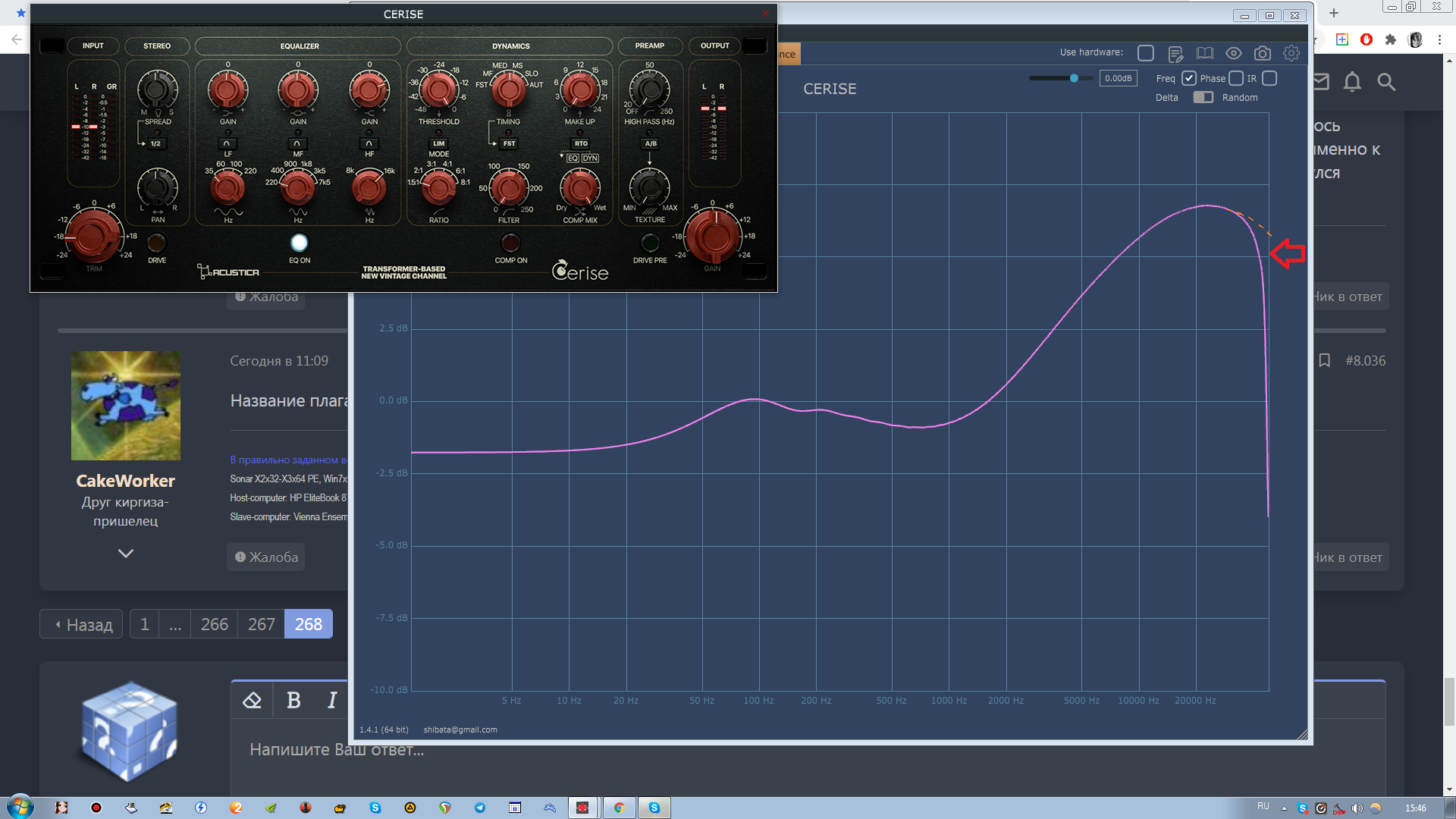Go to forum page 267
Screen dimensions: 1456x819
point(261,624)
